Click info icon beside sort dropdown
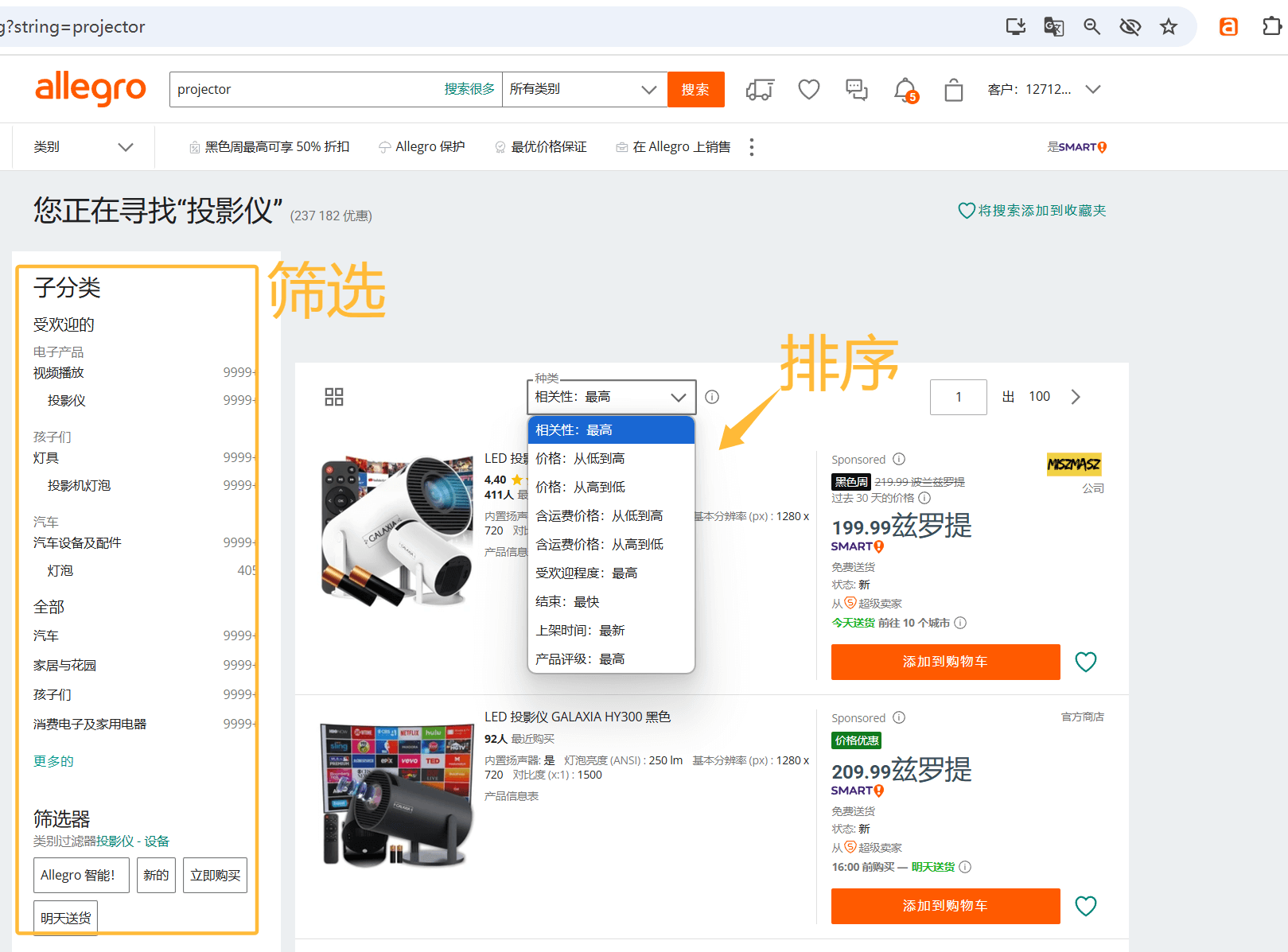The image size is (1288, 952). coord(712,397)
